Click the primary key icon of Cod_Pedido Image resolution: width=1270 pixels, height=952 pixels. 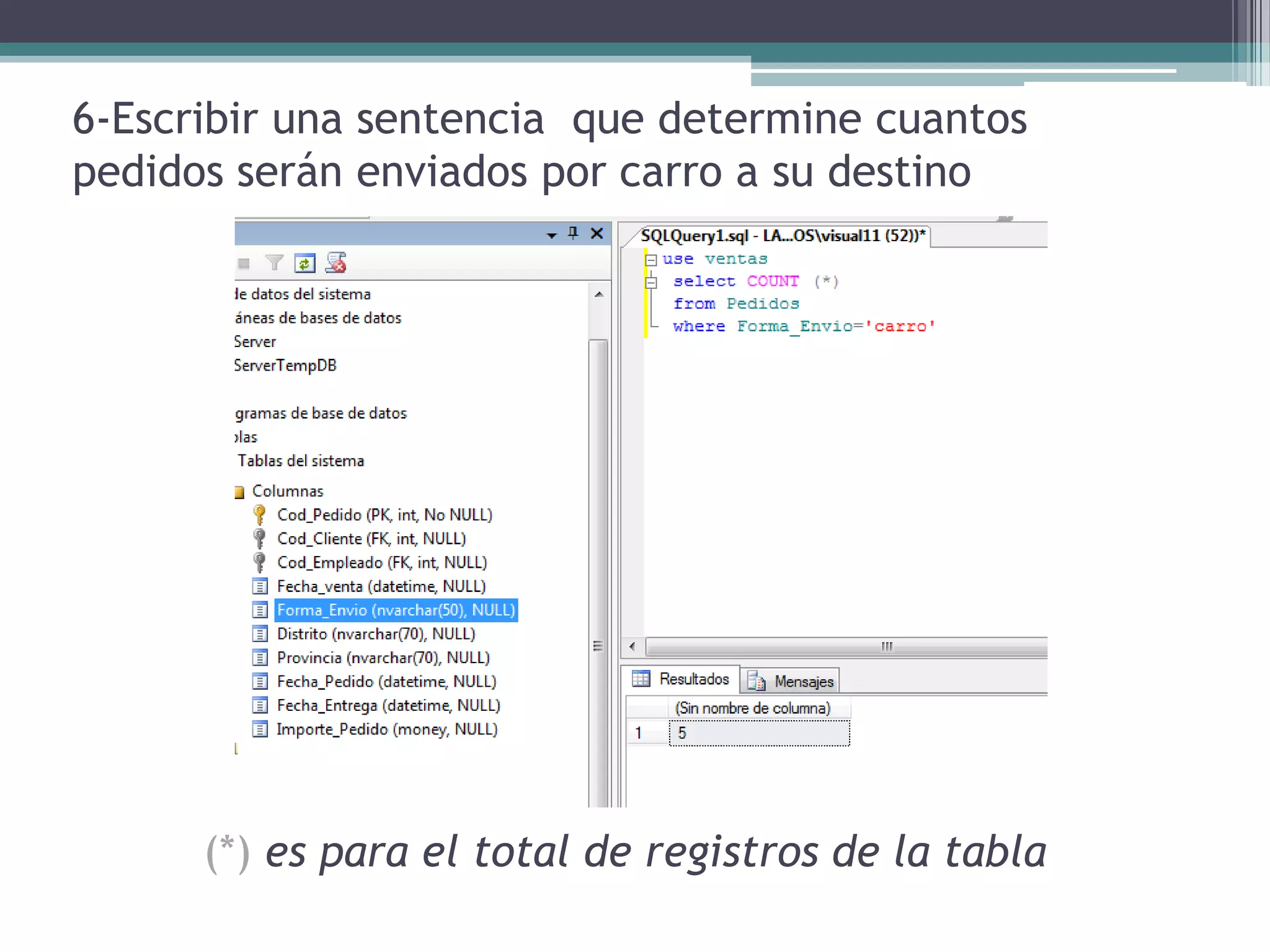pos(260,514)
